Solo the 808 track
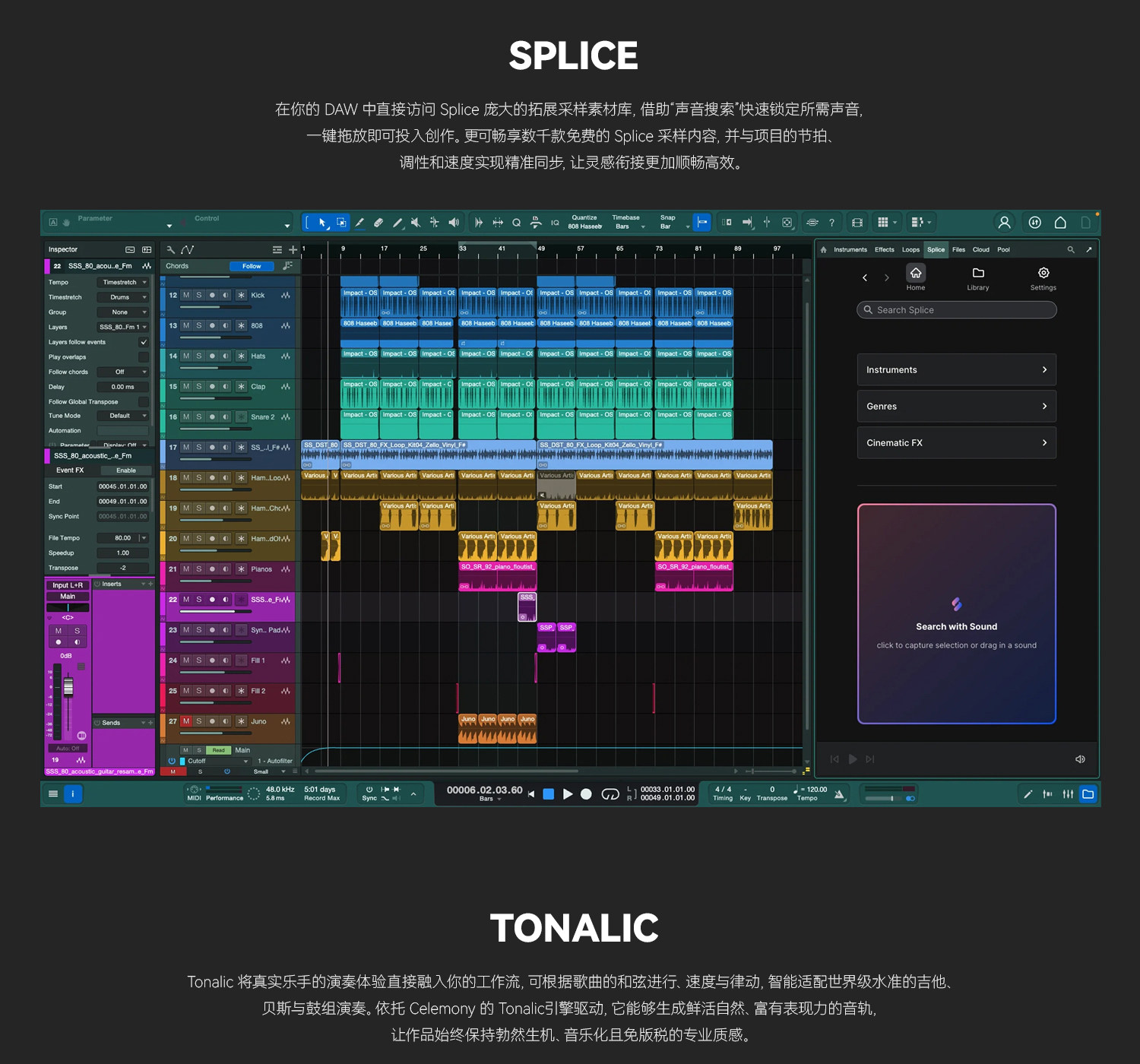The width and height of the screenshot is (1140, 1064). point(199,325)
